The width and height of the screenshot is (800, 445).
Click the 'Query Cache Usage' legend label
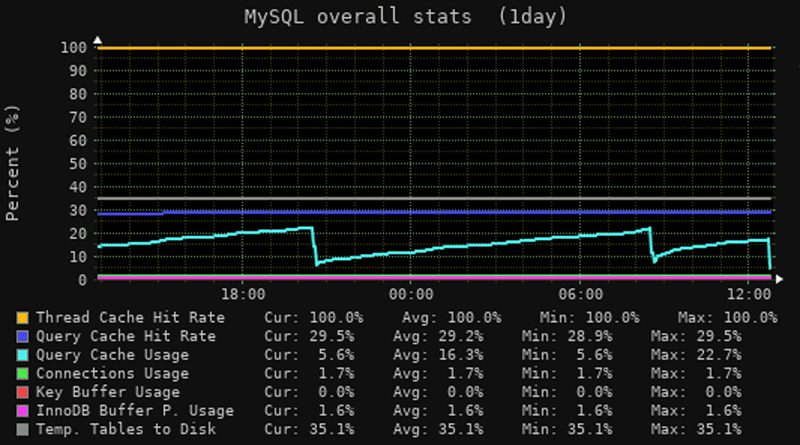click(x=112, y=355)
